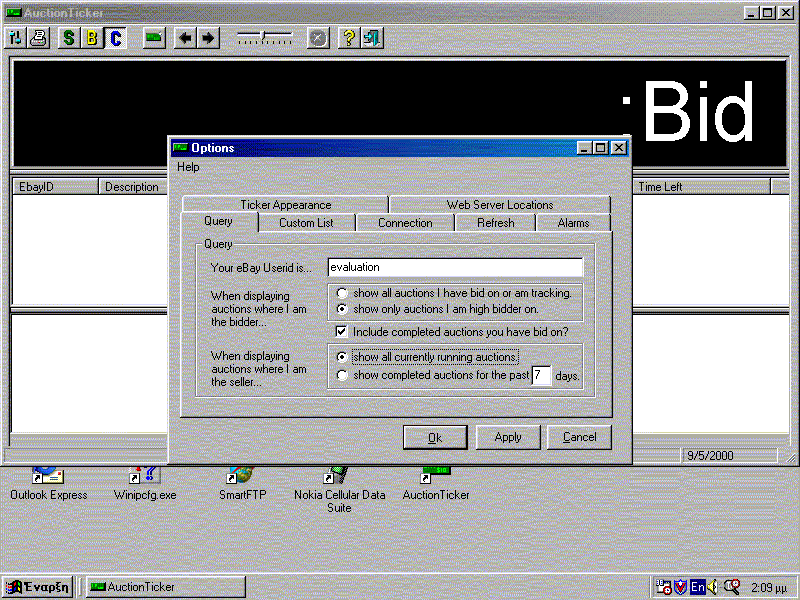The image size is (800, 600).
Task: Click the Cancel button
Action: pyautogui.click(x=579, y=437)
